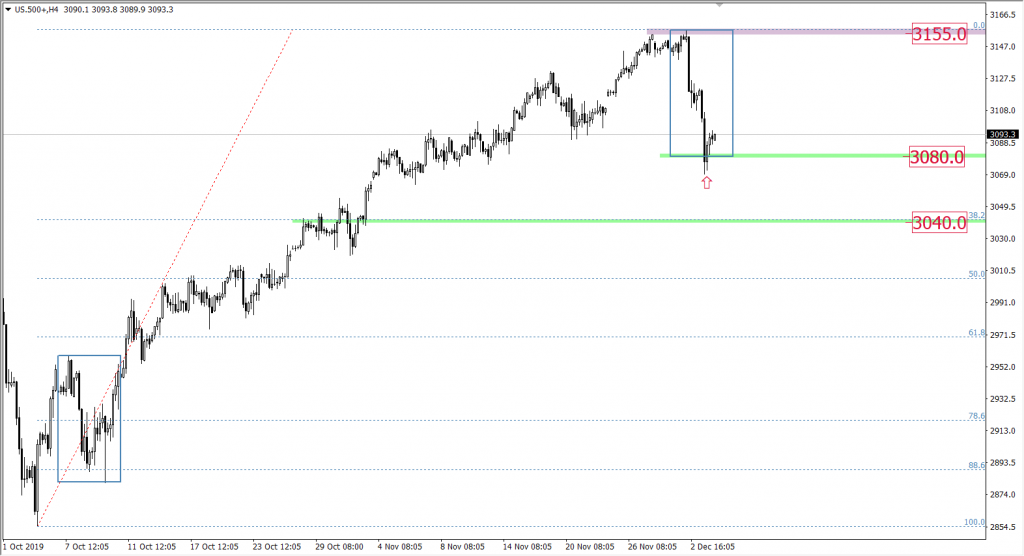This screenshot has height=556, width=1024.
Task: Click the 2991.0 value on the price scale
Action: pyautogui.click(x=1003, y=303)
